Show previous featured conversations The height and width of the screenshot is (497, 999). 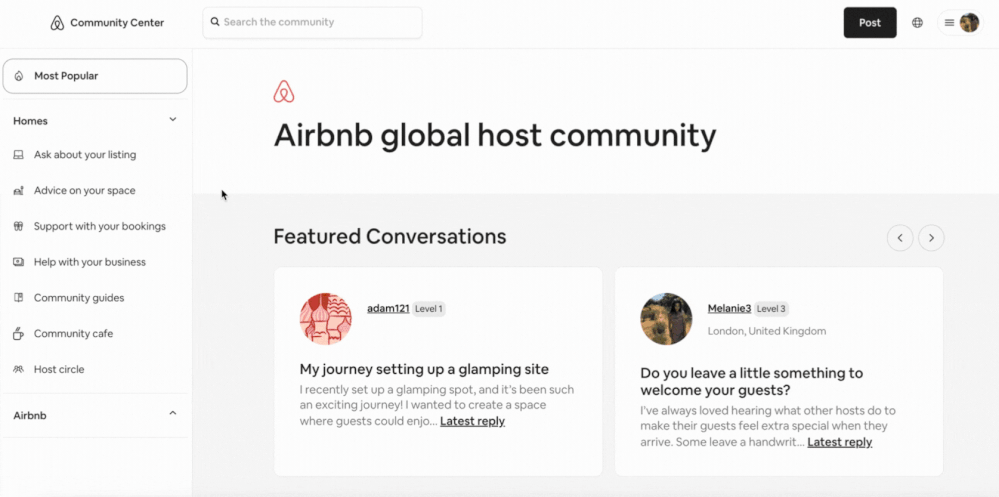coord(900,238)
